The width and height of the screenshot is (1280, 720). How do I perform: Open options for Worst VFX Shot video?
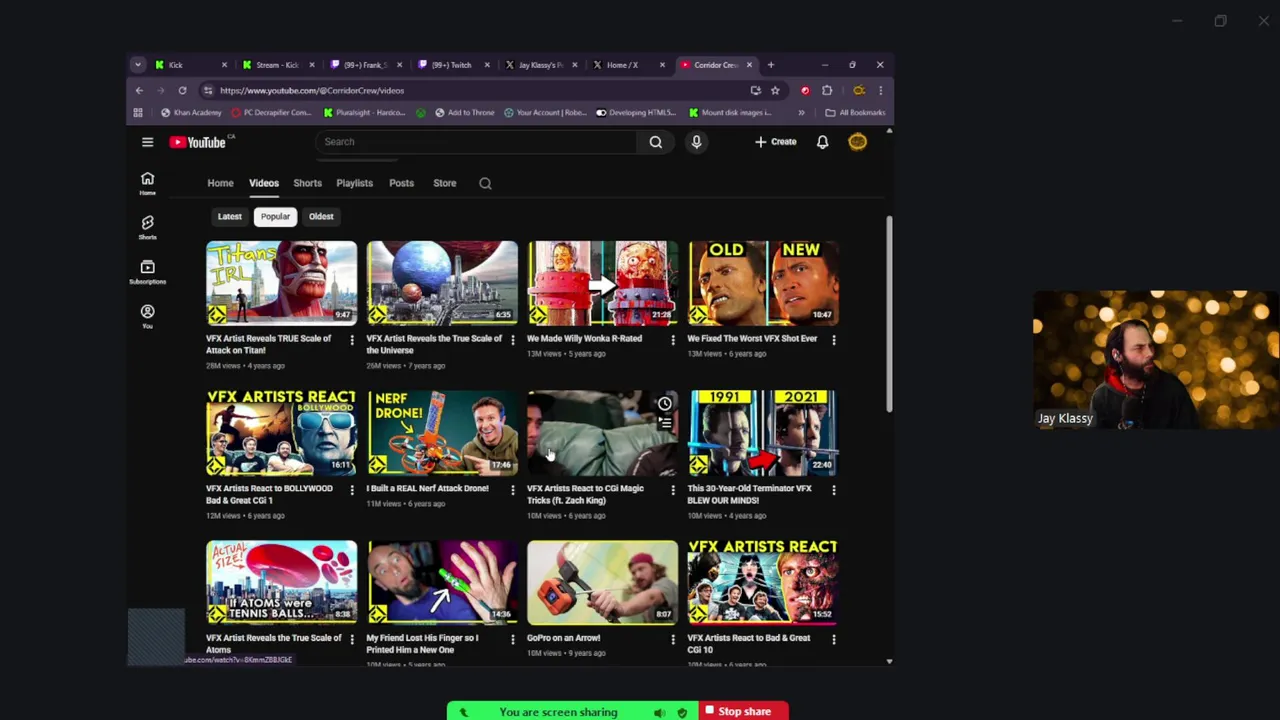pos(833,340)
